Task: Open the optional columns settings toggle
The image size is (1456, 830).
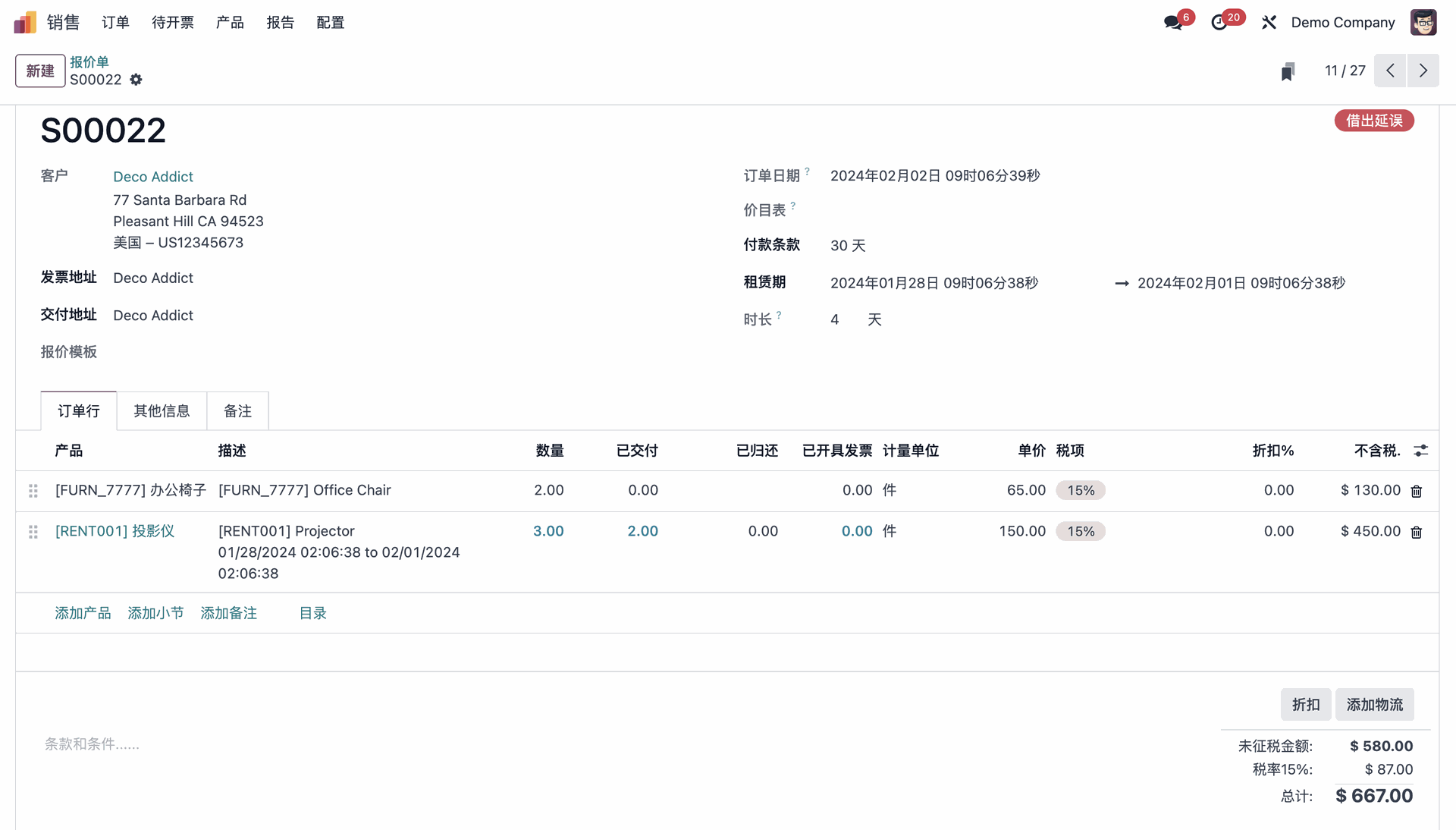Action: pyautogui.click(x=1420, y=451)
